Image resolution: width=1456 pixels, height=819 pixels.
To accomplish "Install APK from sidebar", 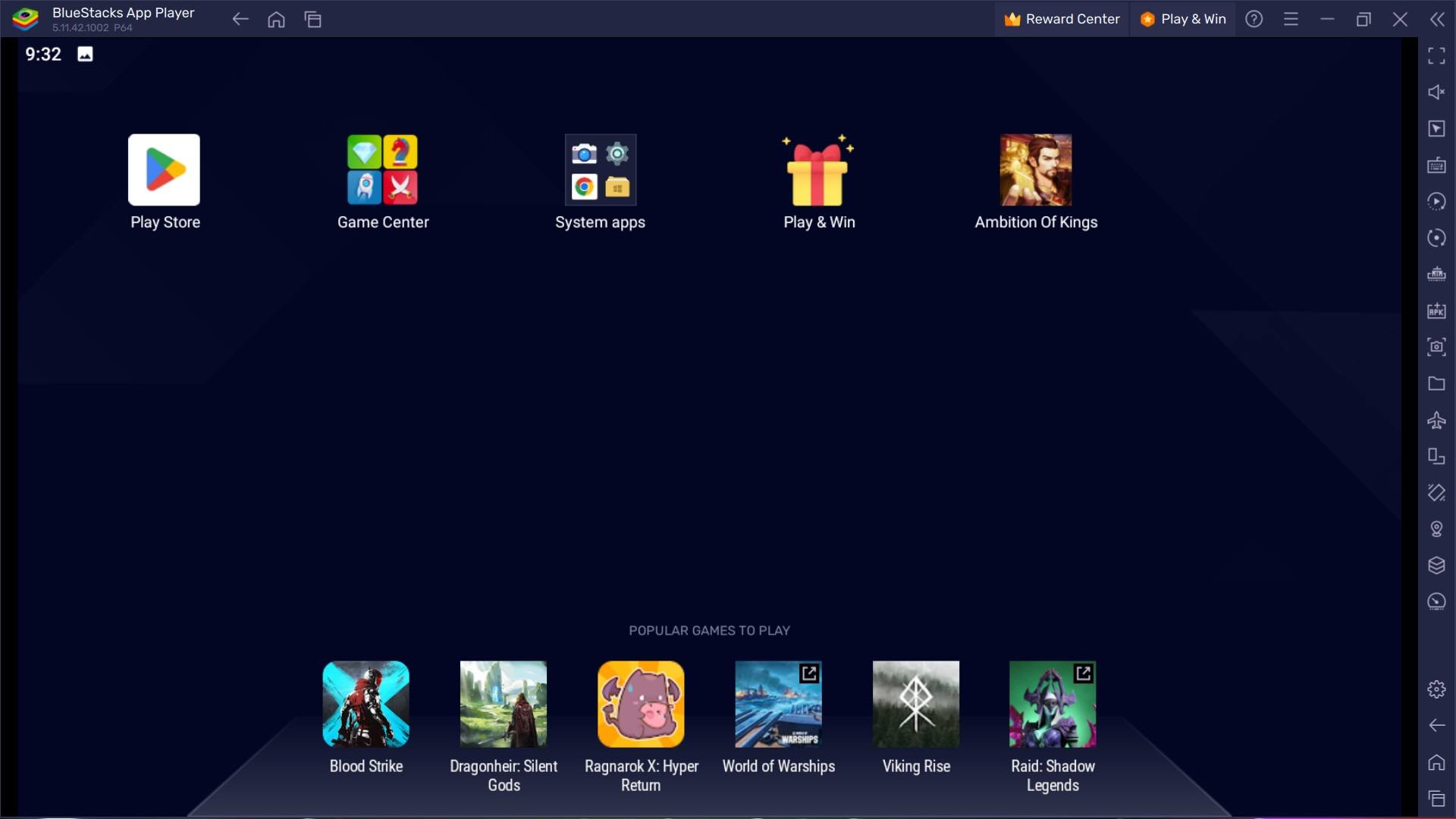I will tap(1436, 310).
